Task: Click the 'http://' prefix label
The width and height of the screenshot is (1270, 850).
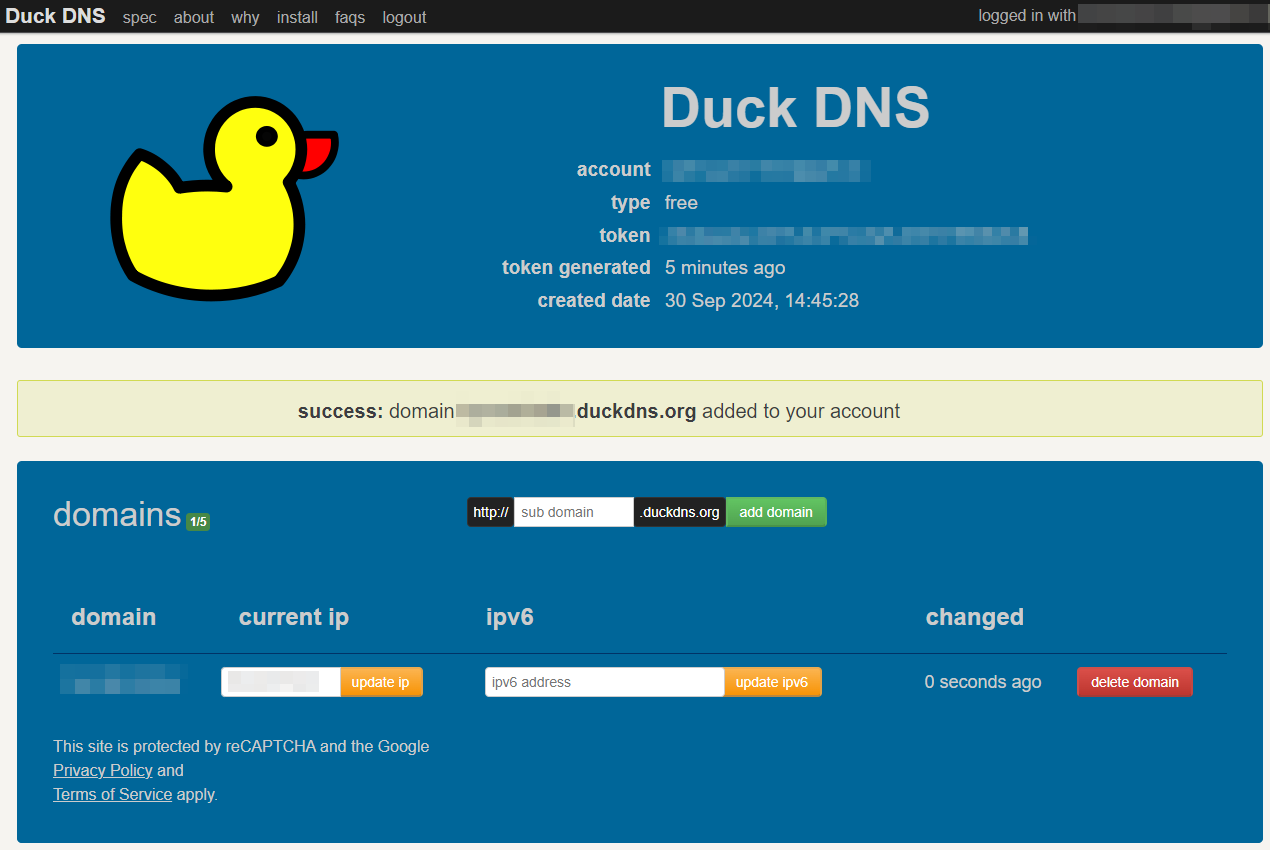Action: (x=491, y=512)
